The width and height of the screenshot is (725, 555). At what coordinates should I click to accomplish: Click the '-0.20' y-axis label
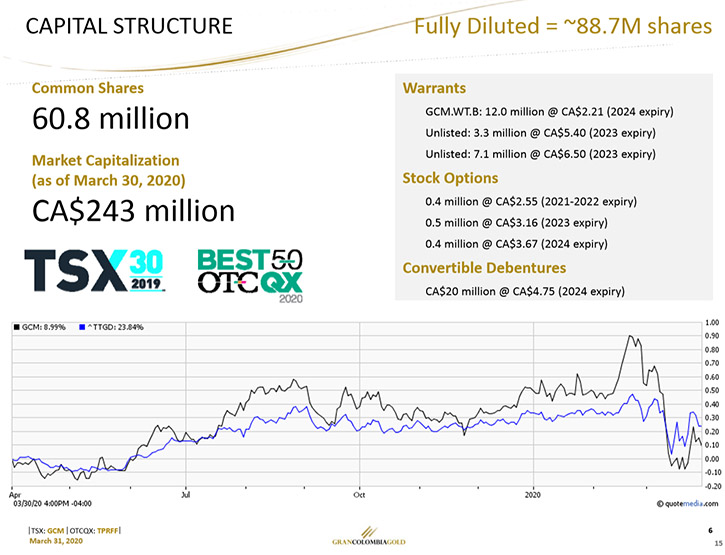click(x=712, y=486)
